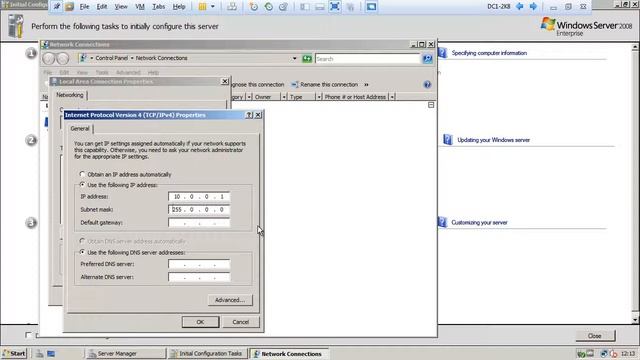Select the Networking tab
Viewport: 640px width, 360px height.
70,95
